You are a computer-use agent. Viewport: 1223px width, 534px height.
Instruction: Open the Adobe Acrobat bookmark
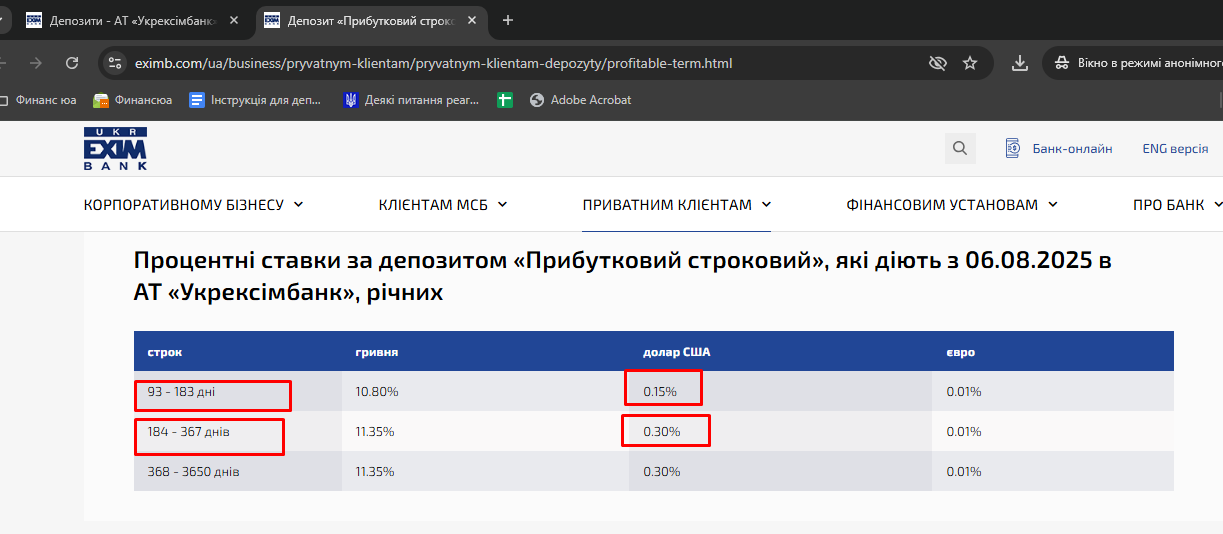pos(580,100)
